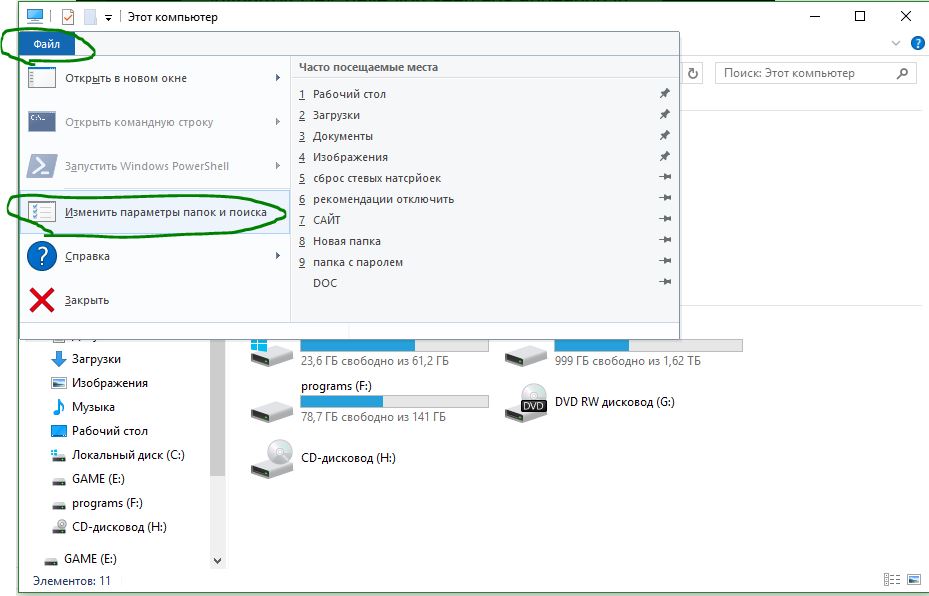929x596 pixels.
Task: Click the Properties checkmark icon in title bar
Action: coord(68,17)
